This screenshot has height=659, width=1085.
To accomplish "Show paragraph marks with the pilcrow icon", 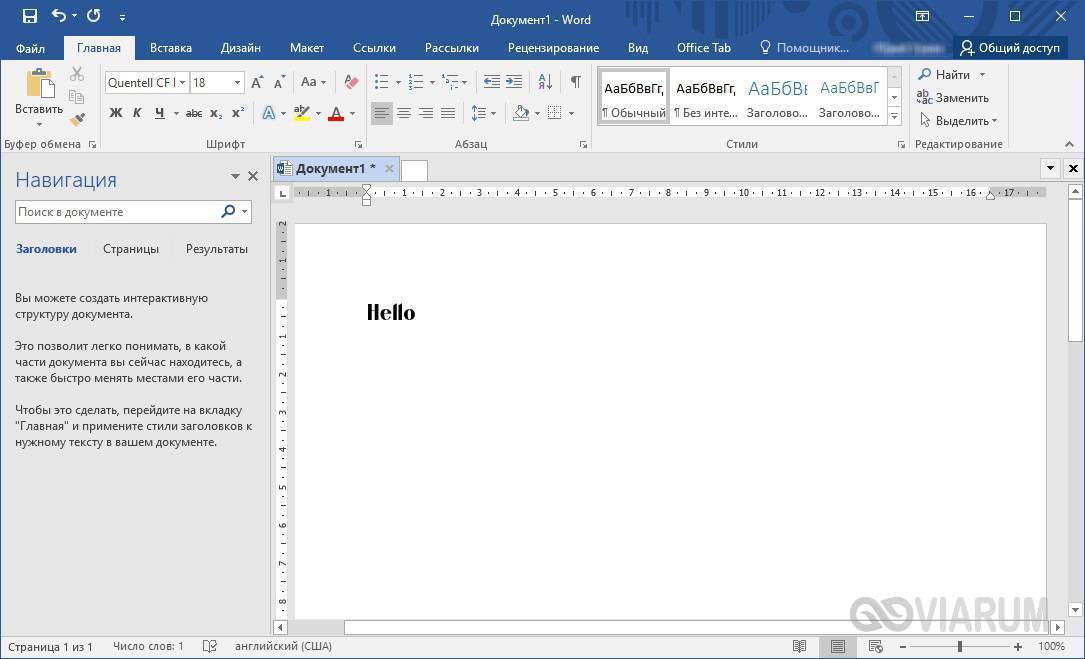I will tap(575, 82).
